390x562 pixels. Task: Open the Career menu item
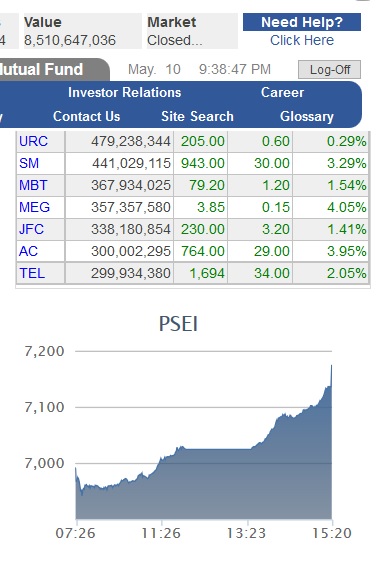tap(282, 92)
